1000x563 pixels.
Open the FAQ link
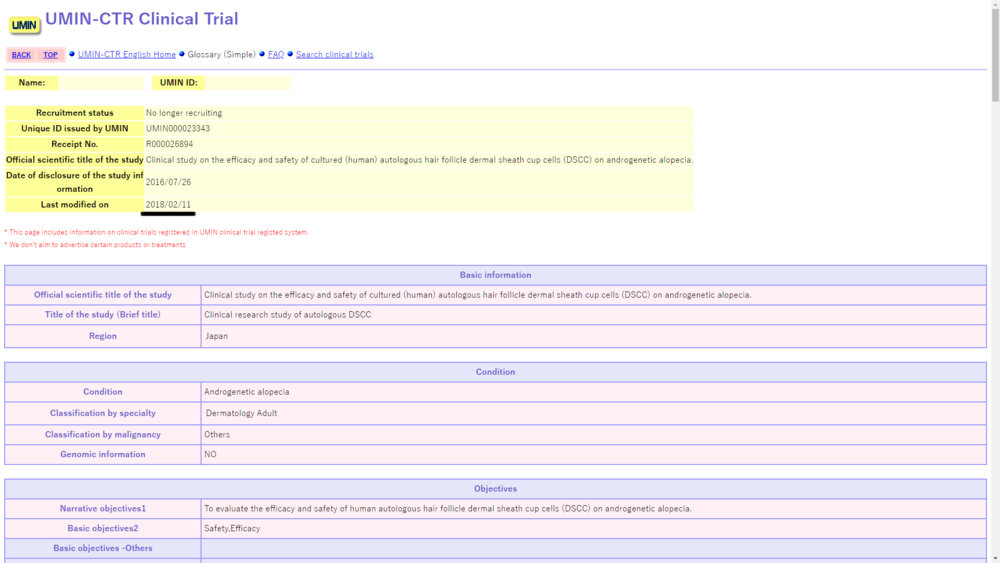click(275, 54)
